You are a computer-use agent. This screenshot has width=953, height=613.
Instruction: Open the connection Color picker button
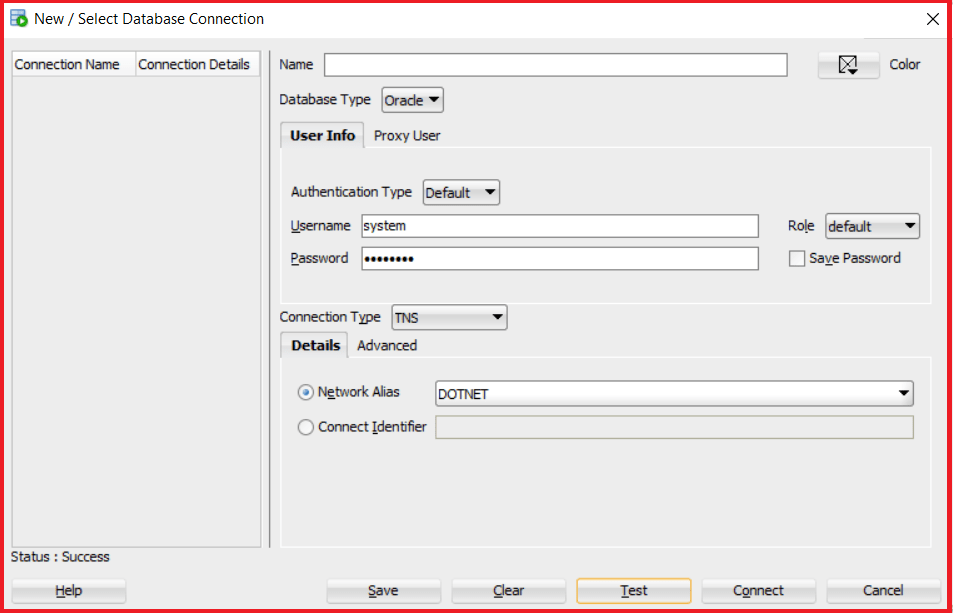[x=848, y=64]
